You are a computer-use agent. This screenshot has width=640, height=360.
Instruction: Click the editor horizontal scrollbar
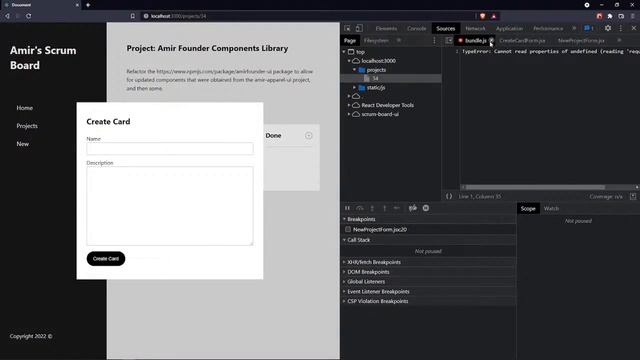(x=535, y=187)
